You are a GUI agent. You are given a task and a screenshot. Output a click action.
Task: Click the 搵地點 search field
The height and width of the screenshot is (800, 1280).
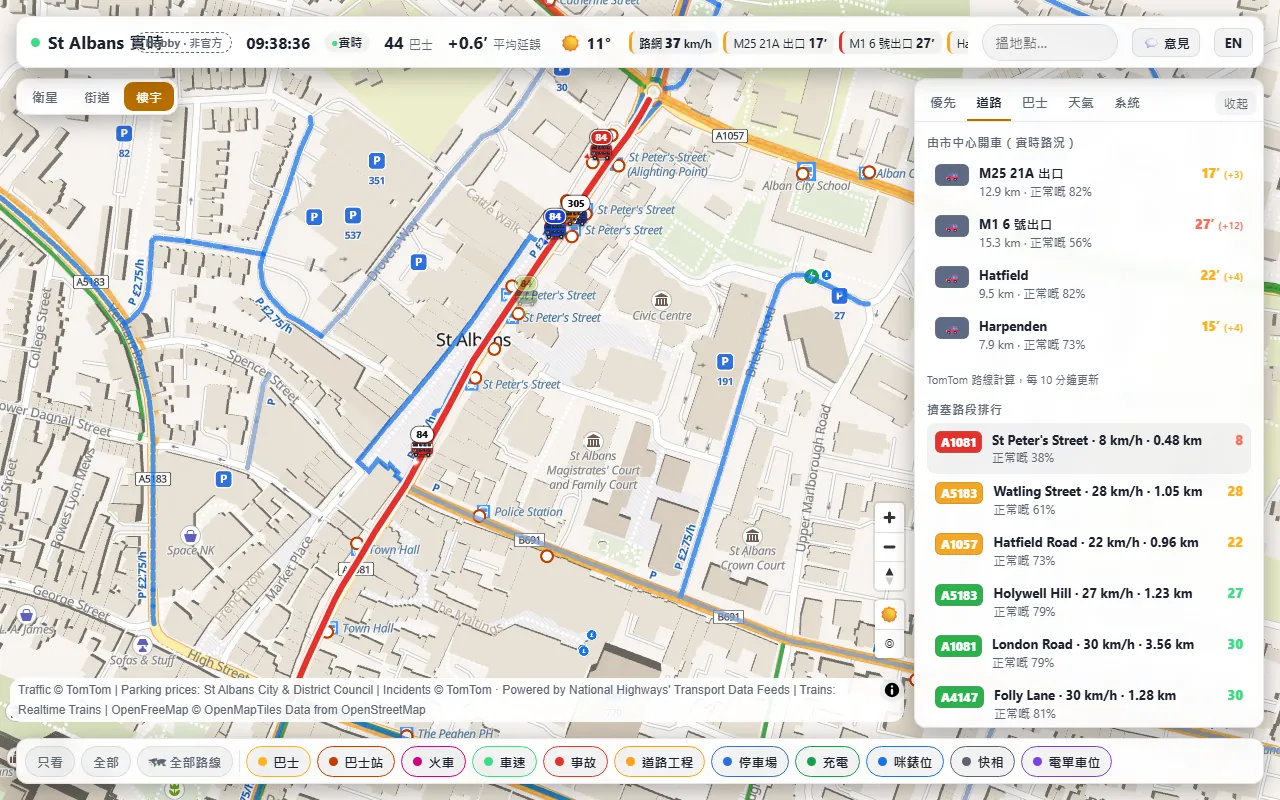coord(1050,43)
